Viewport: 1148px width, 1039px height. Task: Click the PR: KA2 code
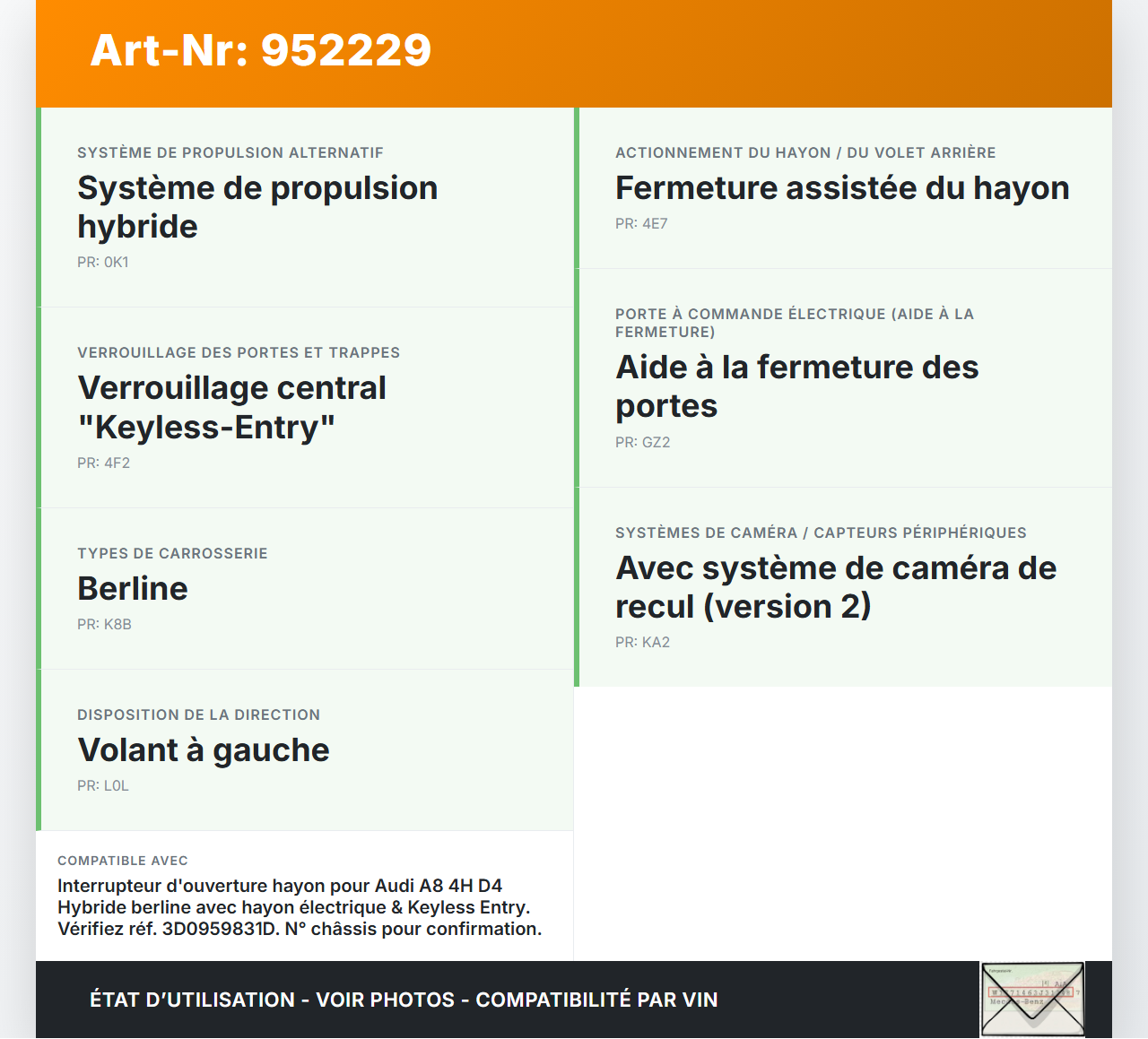tap(642, 643)
